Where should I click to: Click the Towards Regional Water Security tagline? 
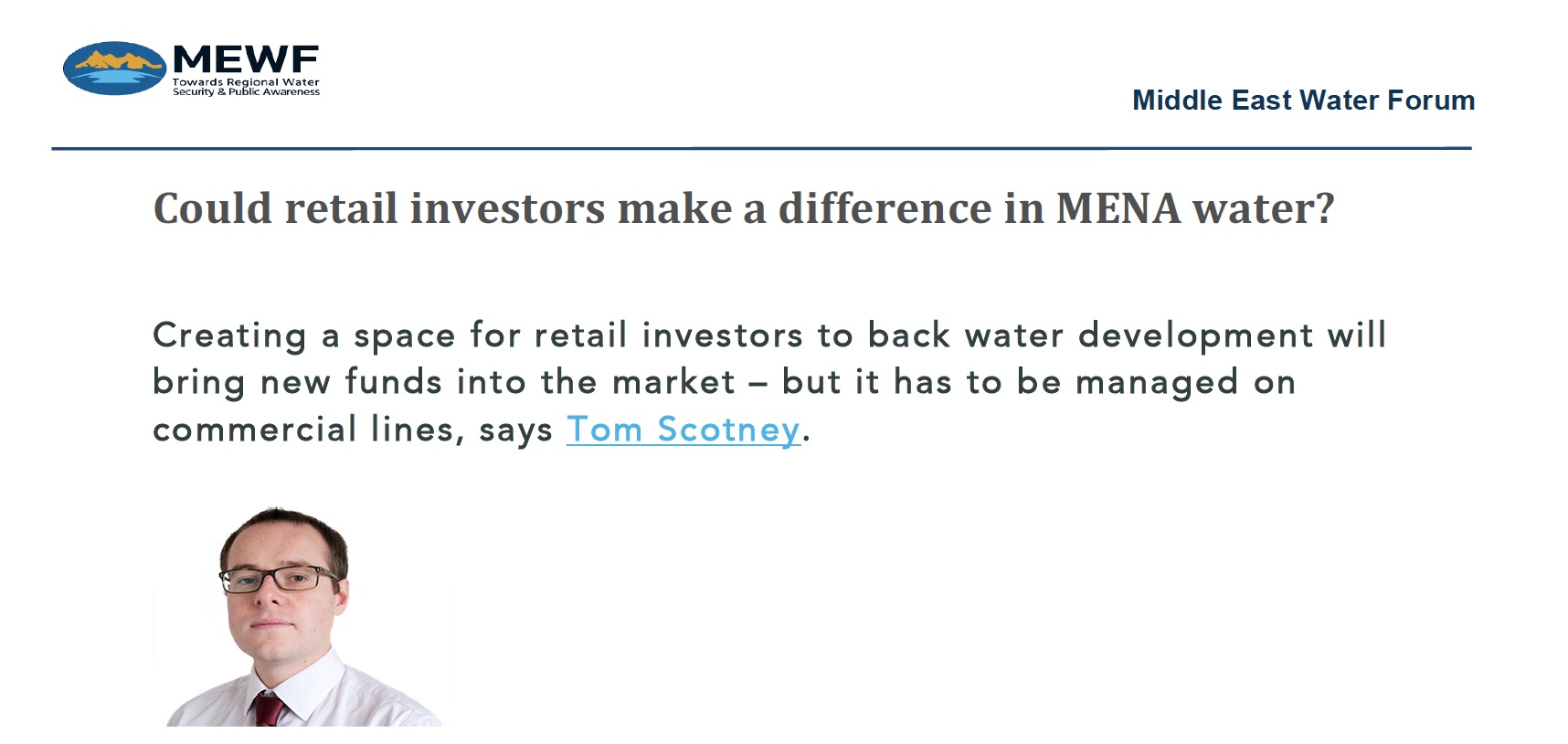point(246,87)
